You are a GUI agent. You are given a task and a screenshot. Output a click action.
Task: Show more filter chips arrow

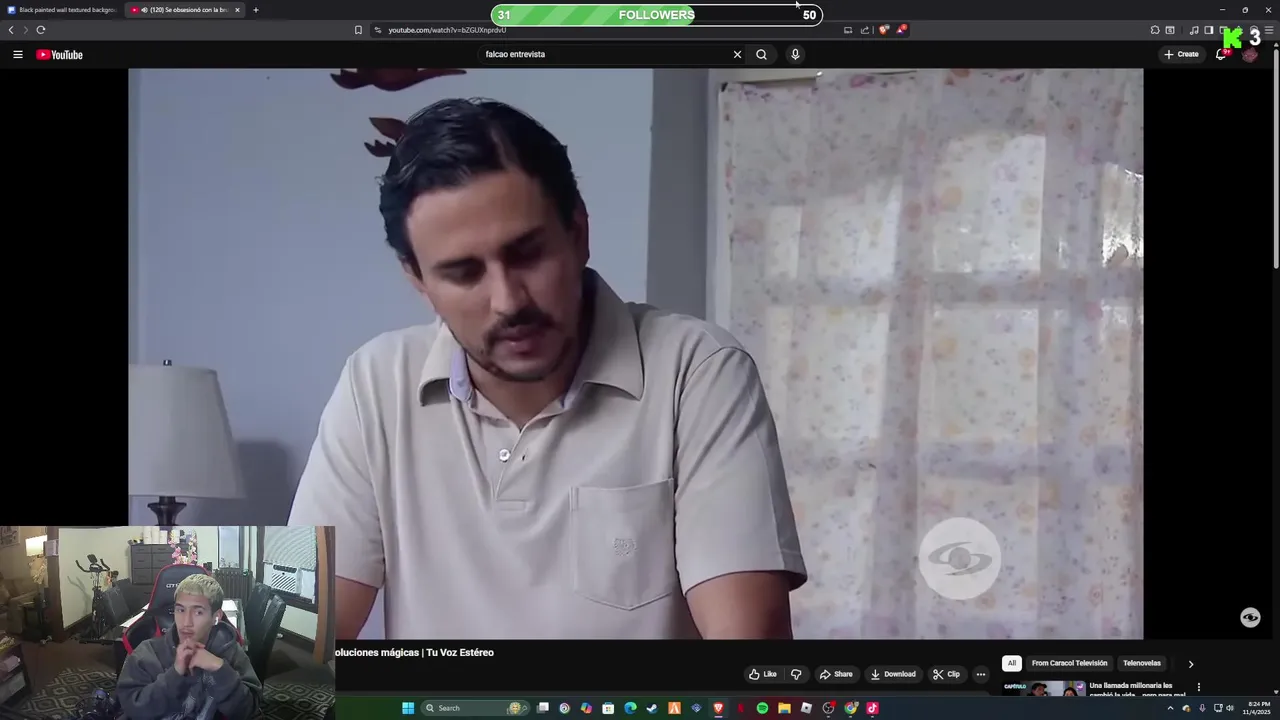click(1190, 663)
